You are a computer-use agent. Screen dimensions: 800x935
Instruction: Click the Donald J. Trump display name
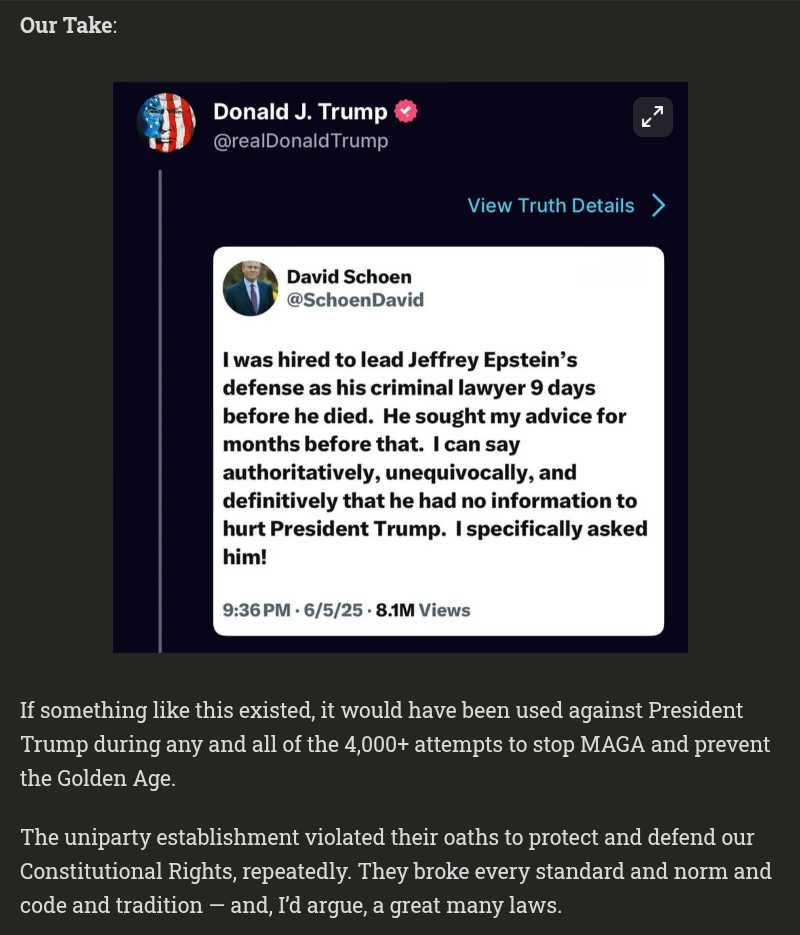click(x=300, y=112)
